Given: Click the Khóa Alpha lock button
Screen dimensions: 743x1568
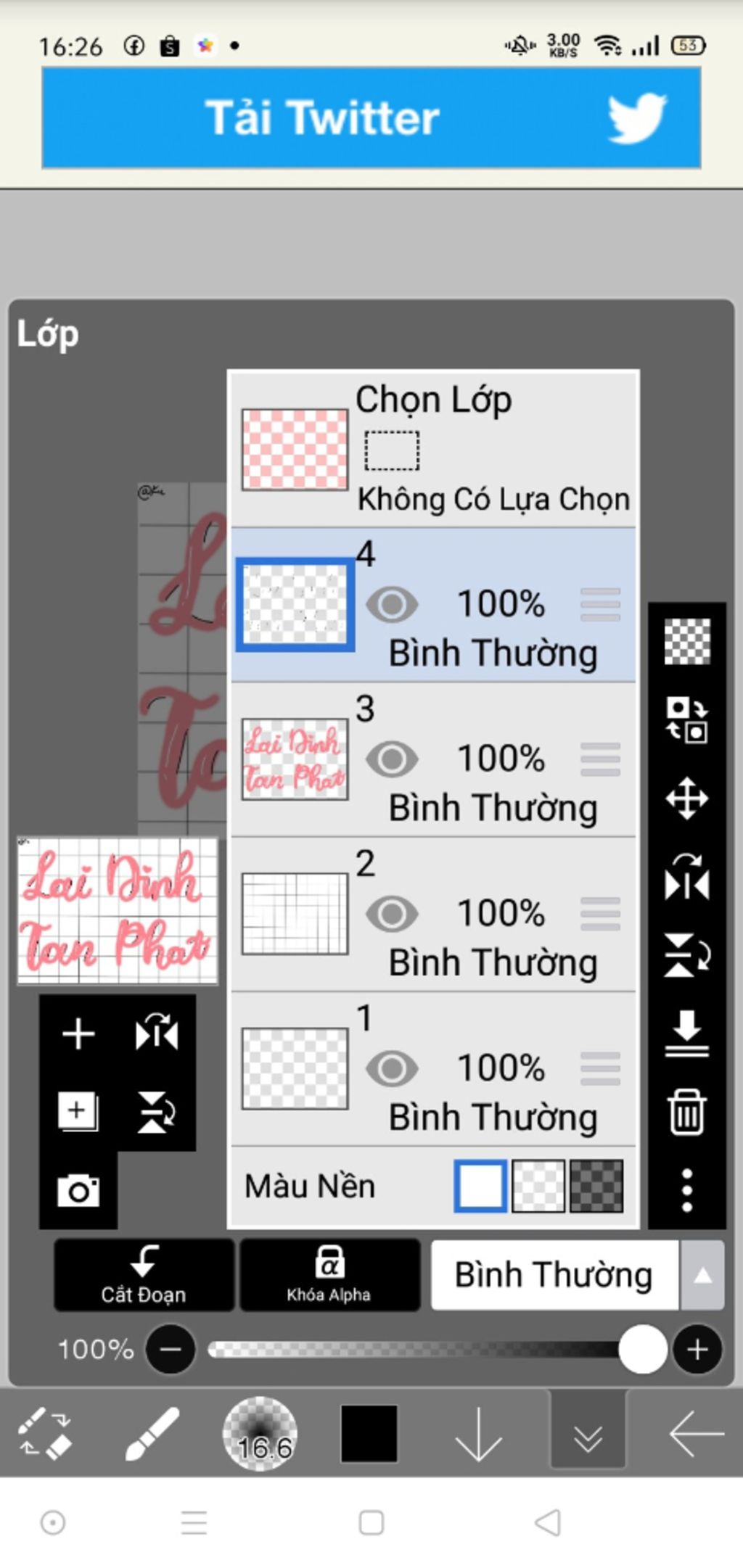Looking at the screenshot, I should [x=329, y=1275].
